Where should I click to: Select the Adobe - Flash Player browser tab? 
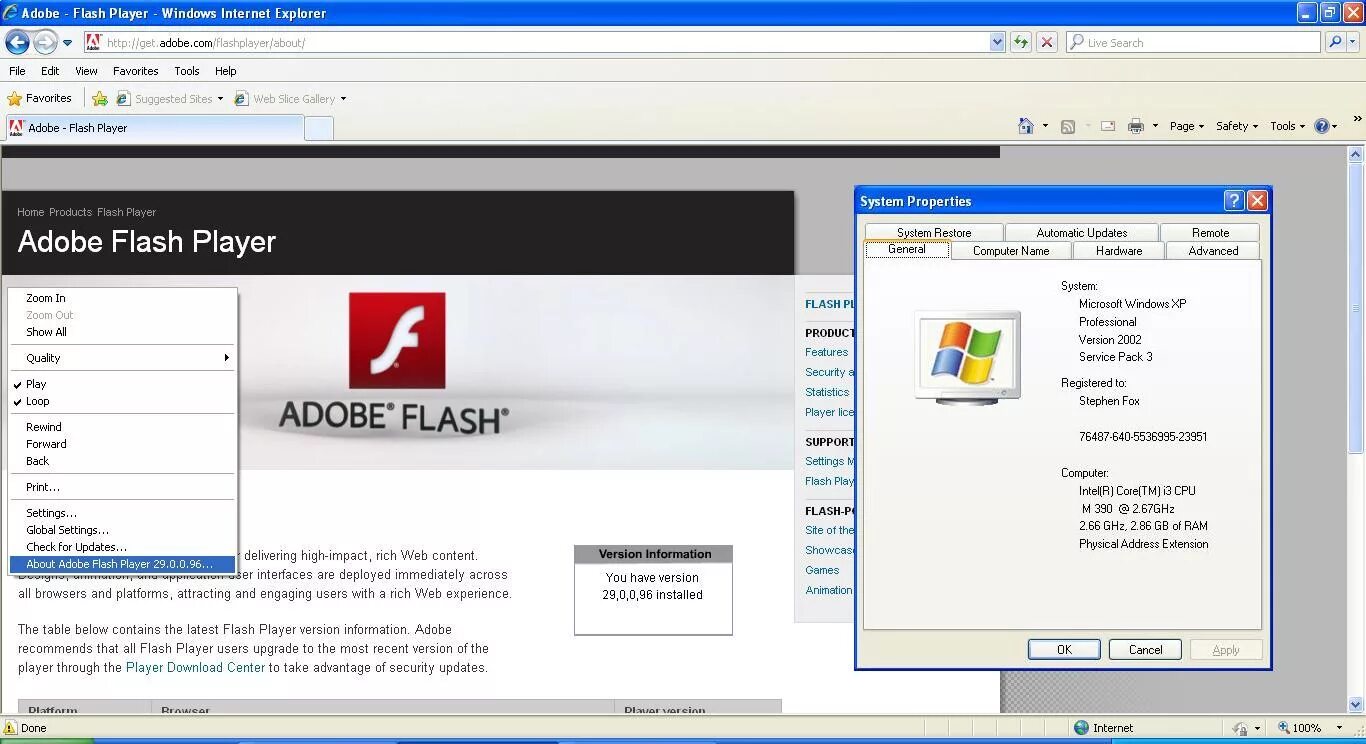[x=154, y=128]
